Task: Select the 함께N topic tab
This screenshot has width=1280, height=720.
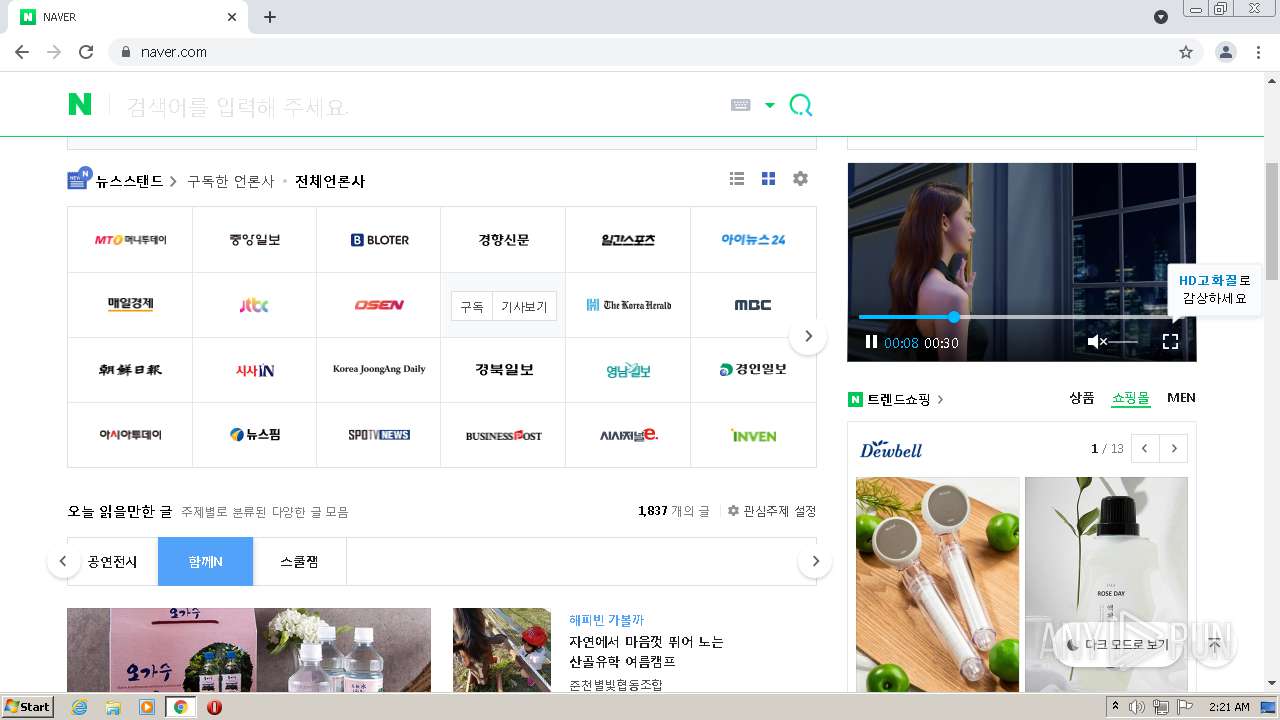Action: (x=205, y=562)
